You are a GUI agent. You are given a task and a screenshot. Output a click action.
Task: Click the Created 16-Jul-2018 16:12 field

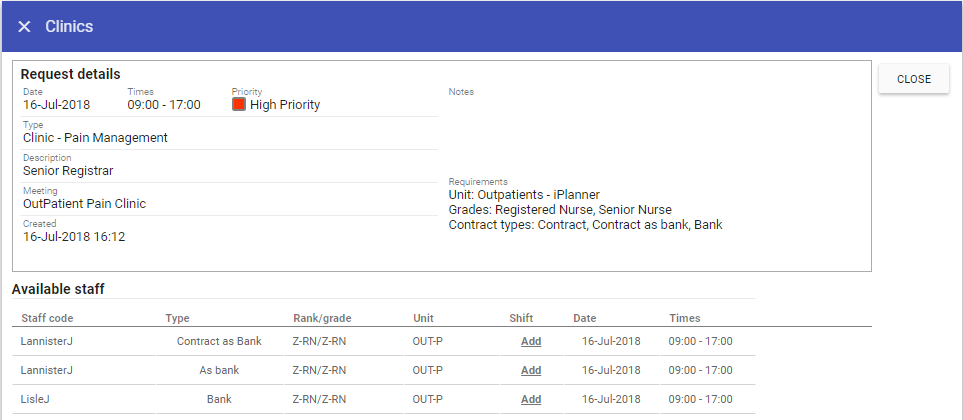74,236
